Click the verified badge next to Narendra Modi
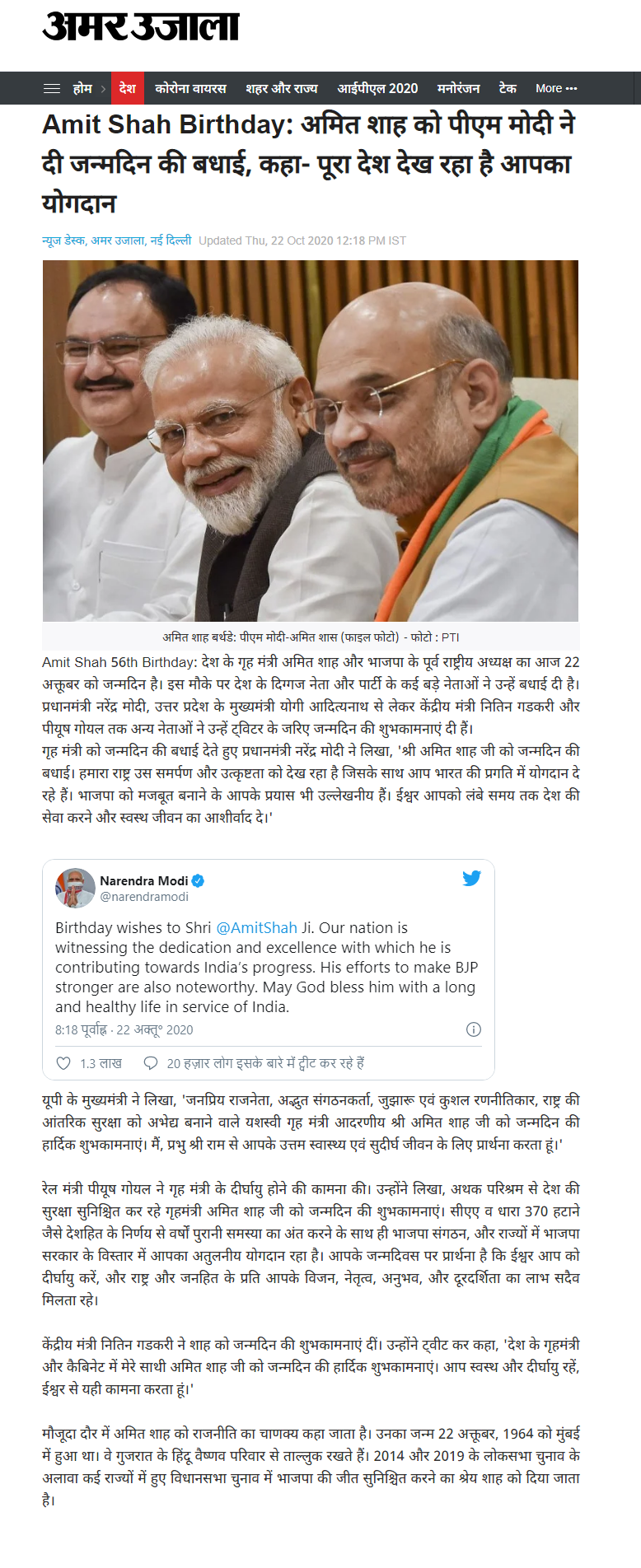 pos(198,881)
